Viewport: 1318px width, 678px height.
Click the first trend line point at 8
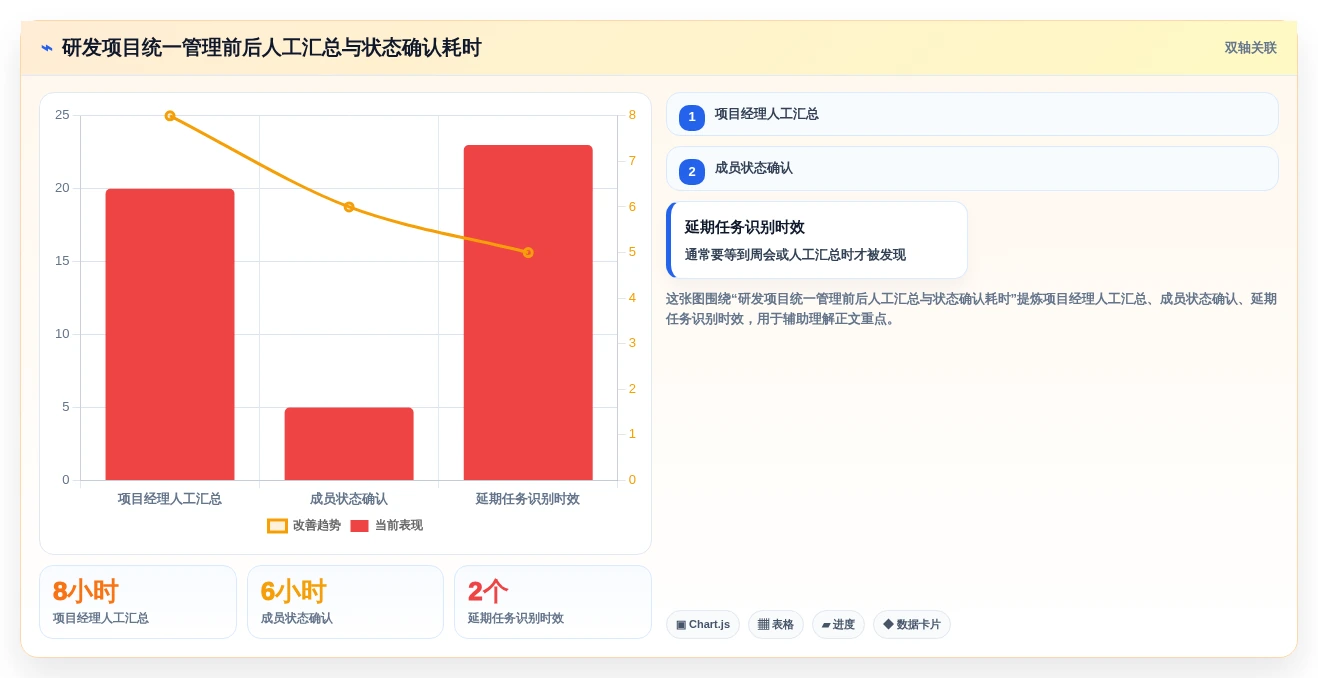pyautogui.click(x=170, y=116)
